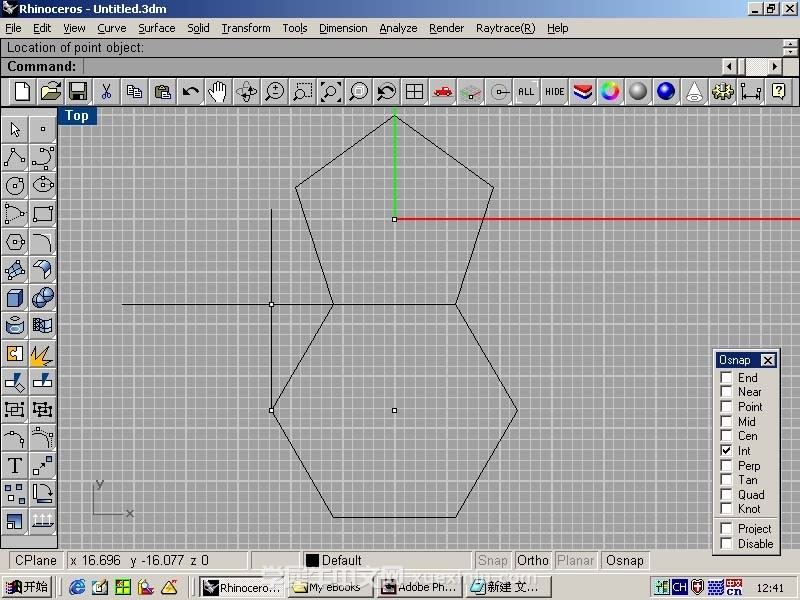This screenshot has width=800, height=600.
Task: Enable the Perp osnap checkbox
Action: click(726, 465)
